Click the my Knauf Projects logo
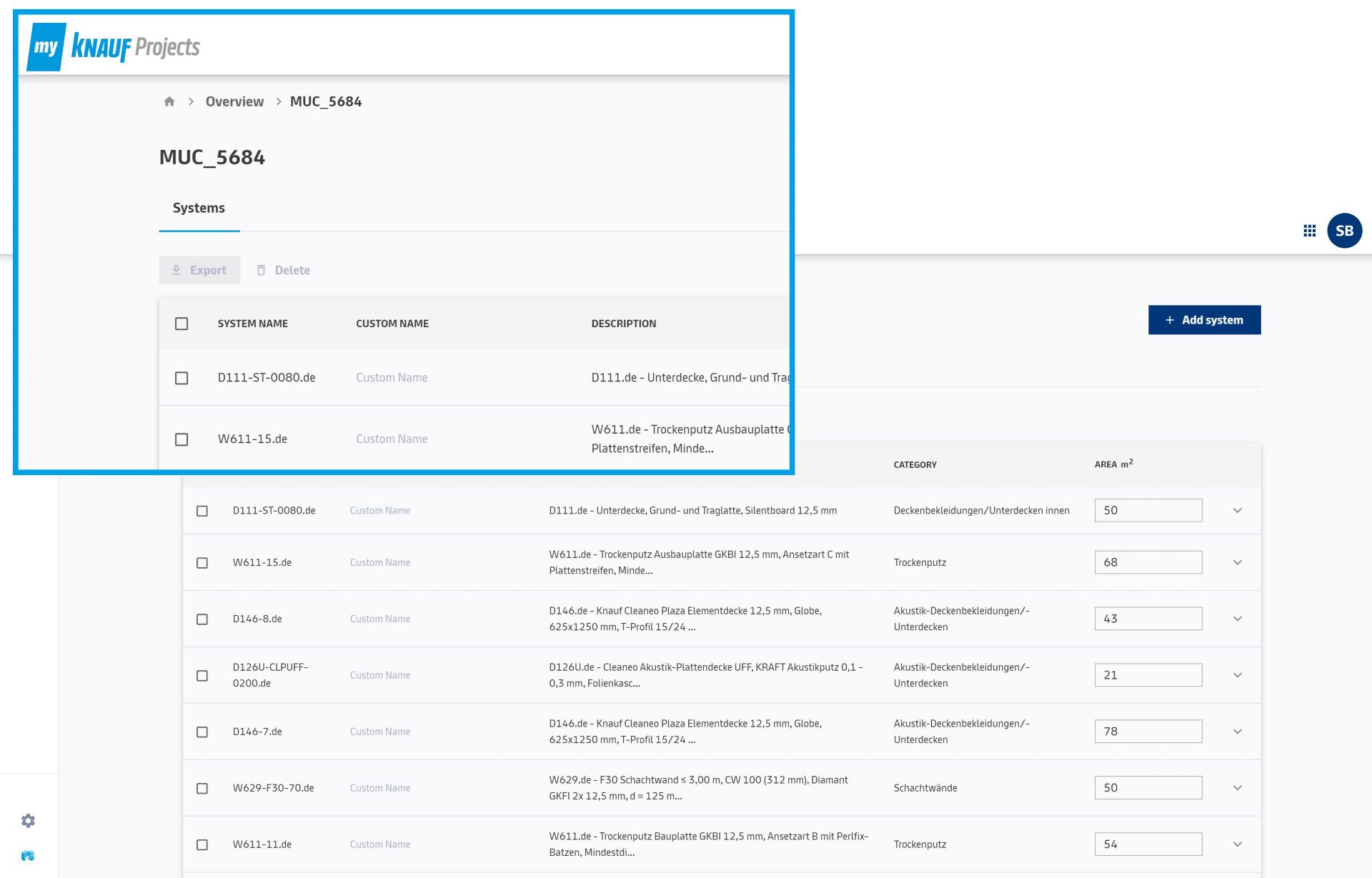Screen dimensions: 1372x878 click(114, 45)
